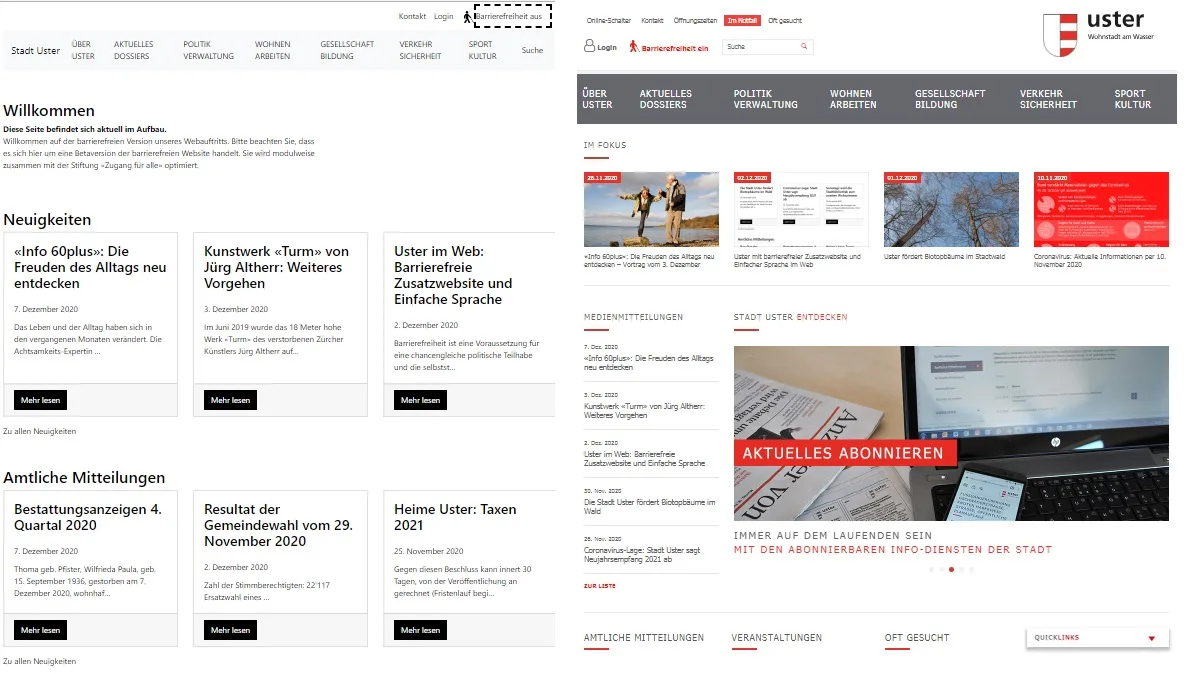Open Online-Schalter link at top
The width and height of the screenshot is (1198, 674).
[x=609, y=21]
